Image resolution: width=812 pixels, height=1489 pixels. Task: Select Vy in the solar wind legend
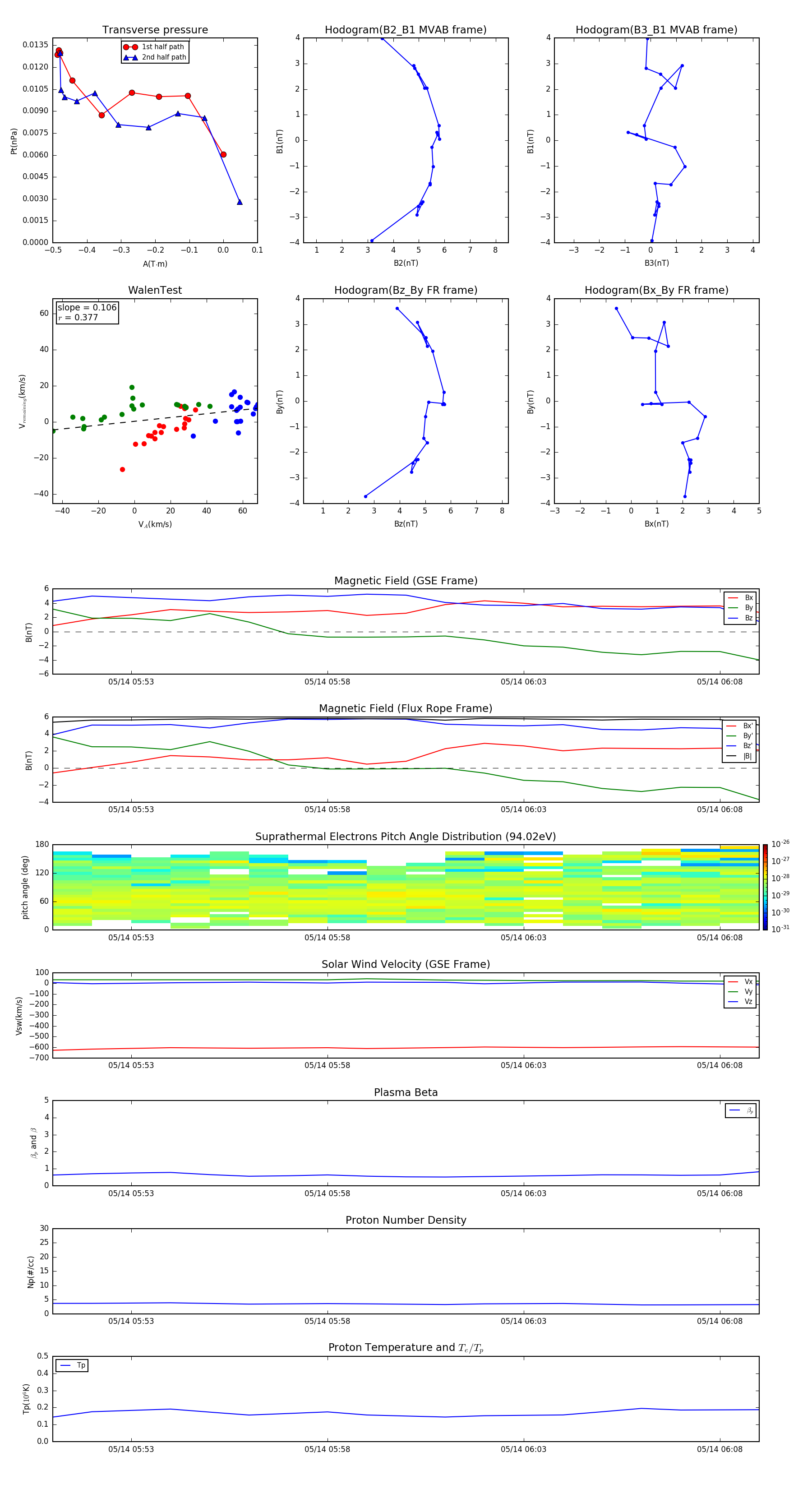pos(741,991)
